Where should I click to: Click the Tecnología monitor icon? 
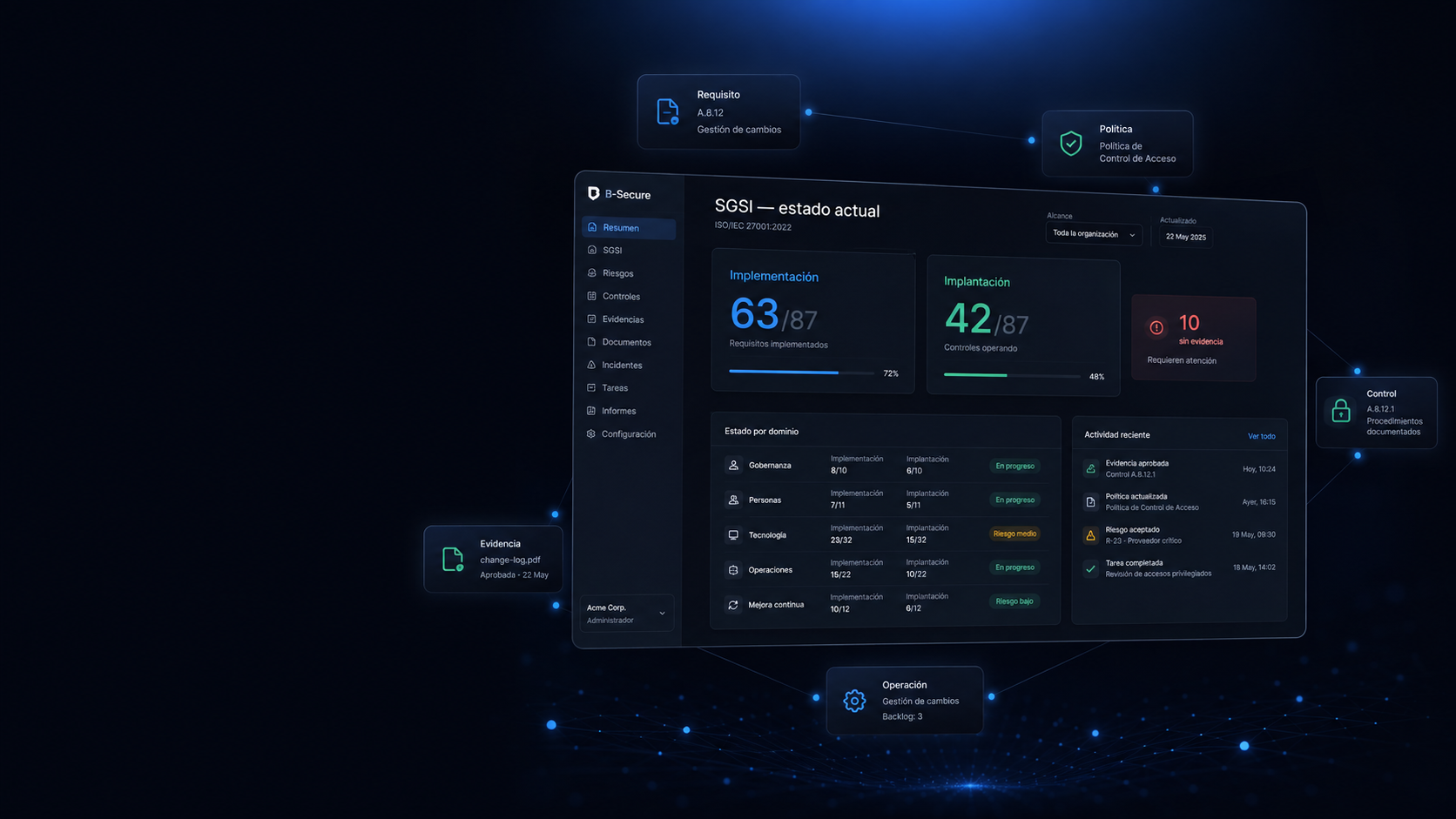pyautogui.click(x=733, y=534)
